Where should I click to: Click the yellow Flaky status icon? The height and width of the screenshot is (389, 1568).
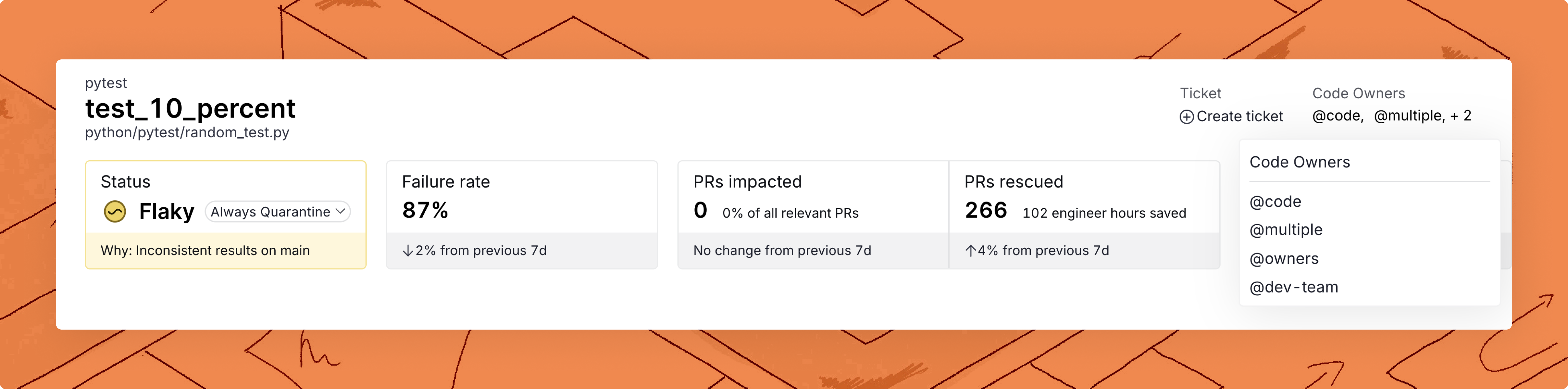coord(115,212)
